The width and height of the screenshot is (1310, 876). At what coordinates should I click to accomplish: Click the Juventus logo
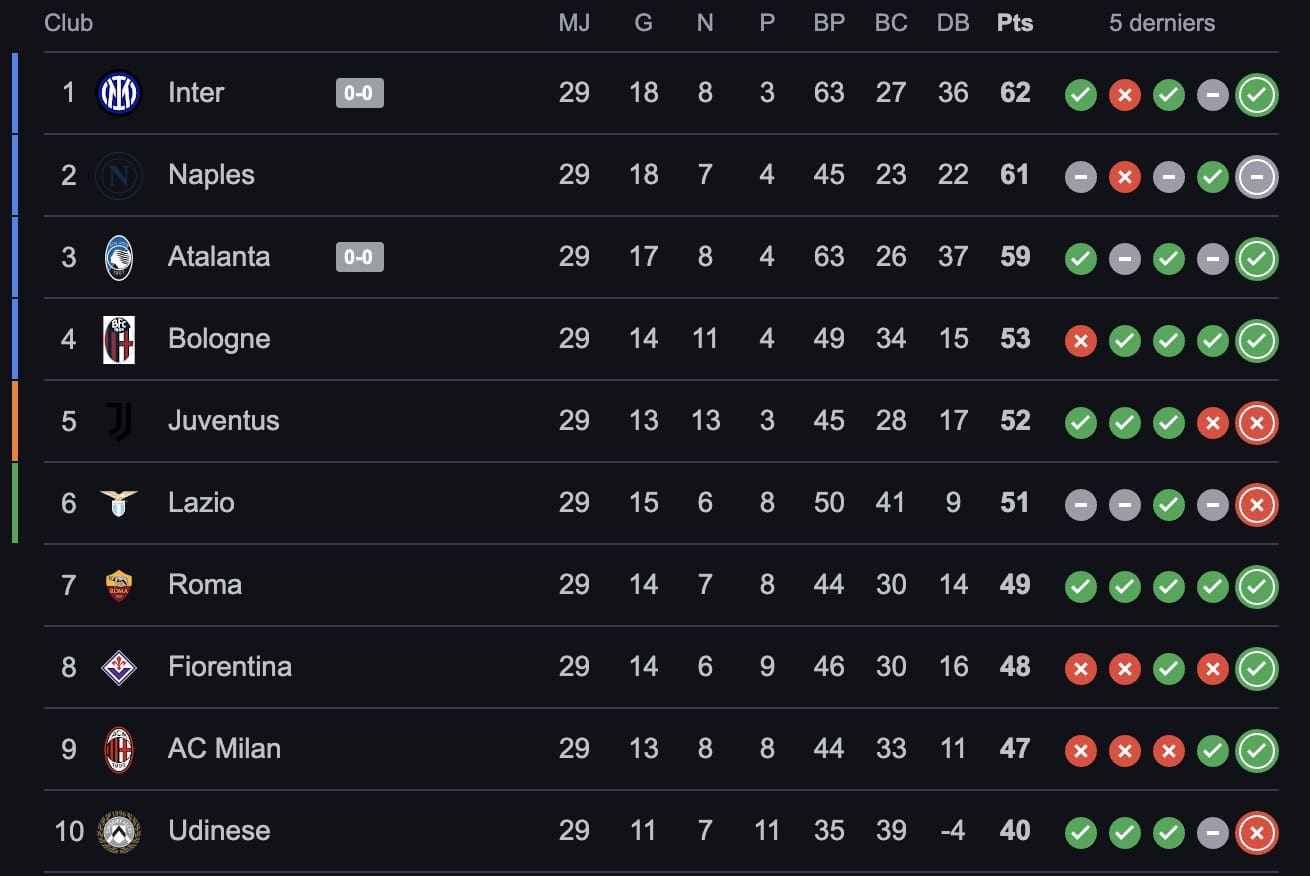click(119, 421)
